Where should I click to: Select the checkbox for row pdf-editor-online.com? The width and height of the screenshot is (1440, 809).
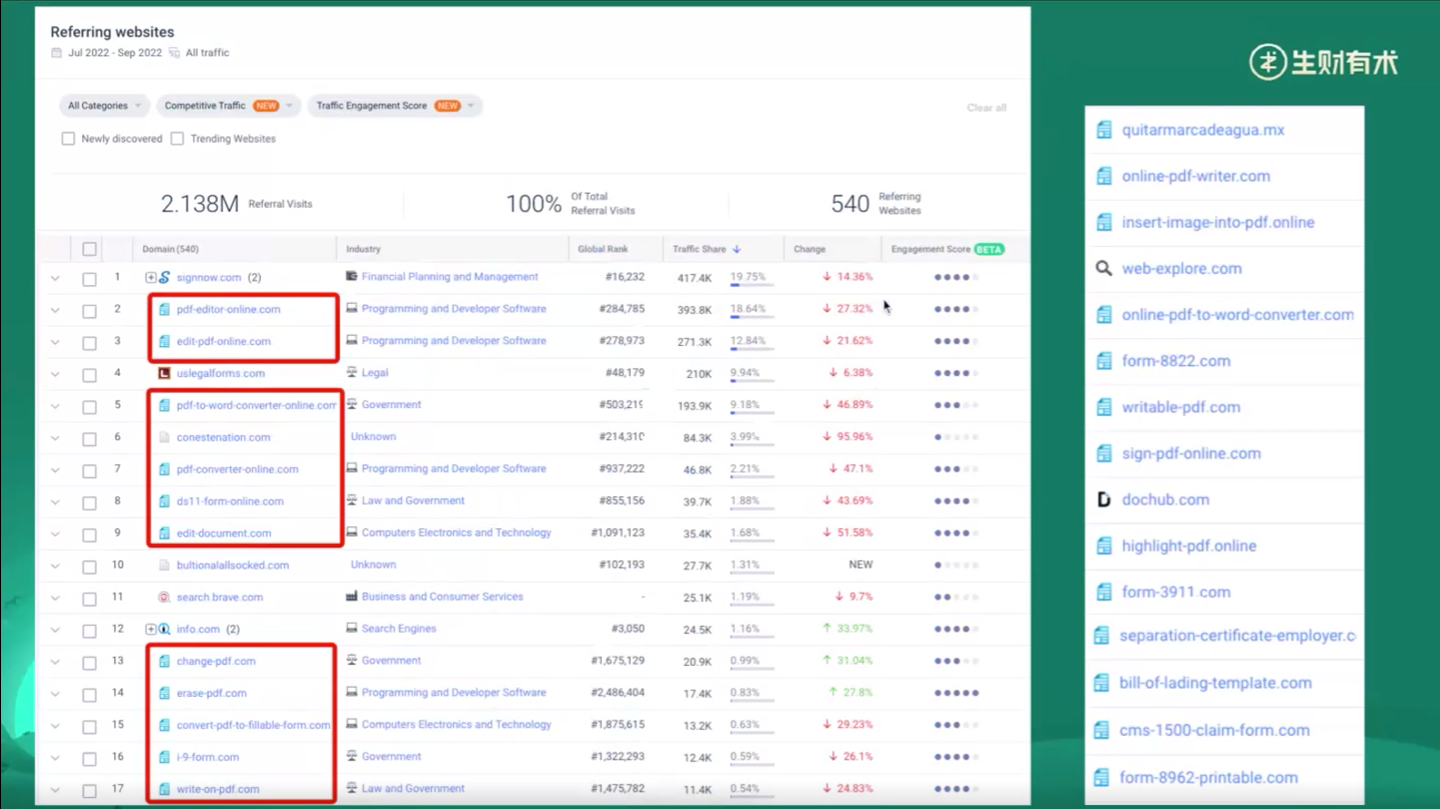(89, 310)
